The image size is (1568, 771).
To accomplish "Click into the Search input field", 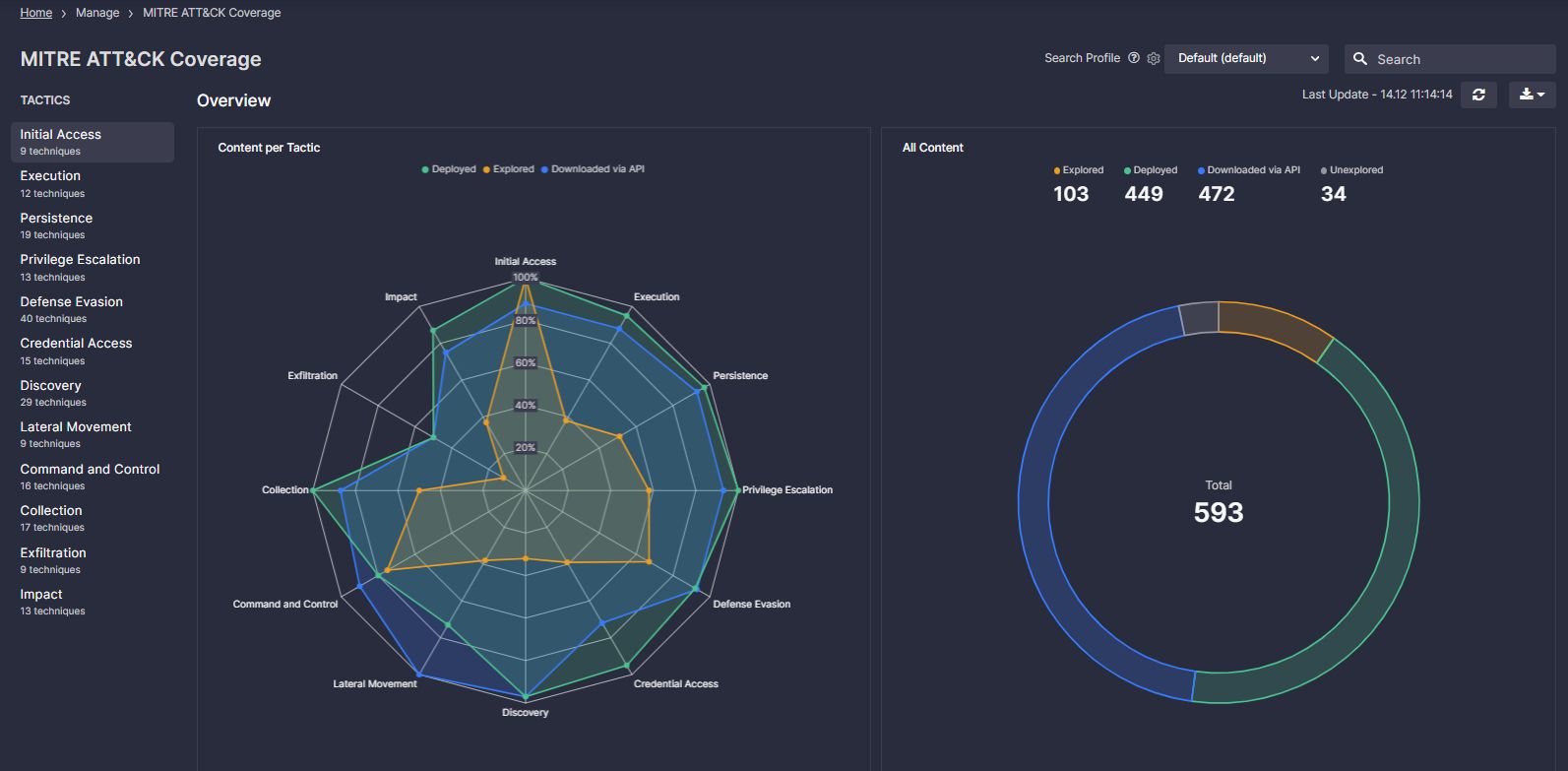I will [1450, 59].
